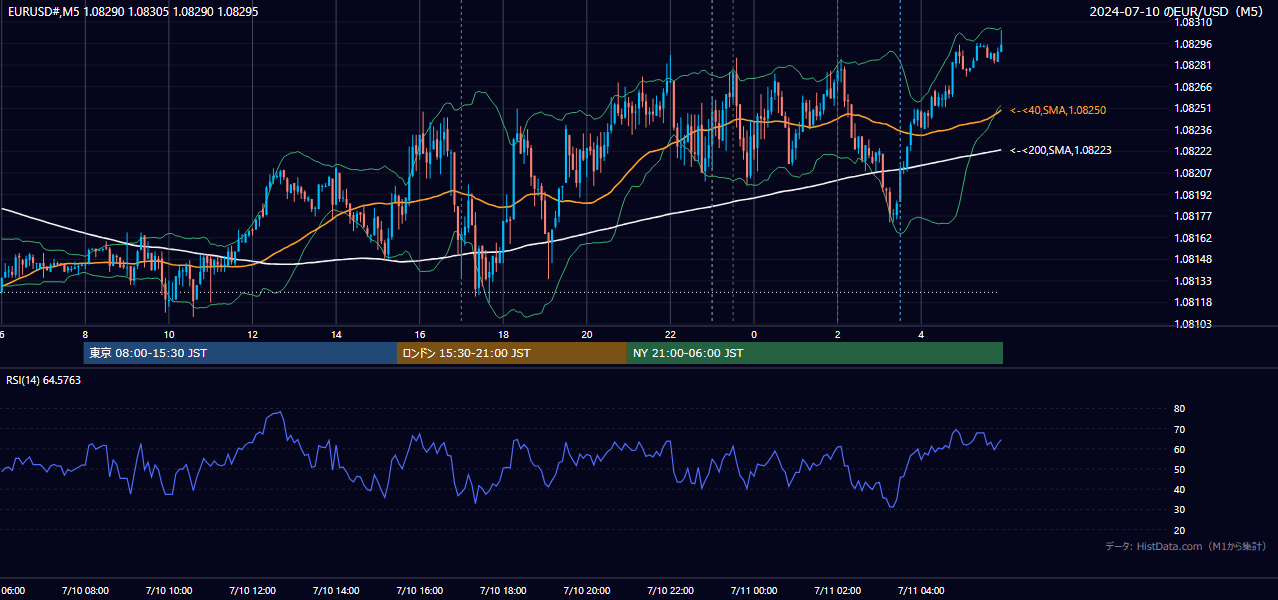Click hour tick 14 below price chart
The width and height of the screenshot is (1278, 600).
pyautogui.click(x=336, y=334)
